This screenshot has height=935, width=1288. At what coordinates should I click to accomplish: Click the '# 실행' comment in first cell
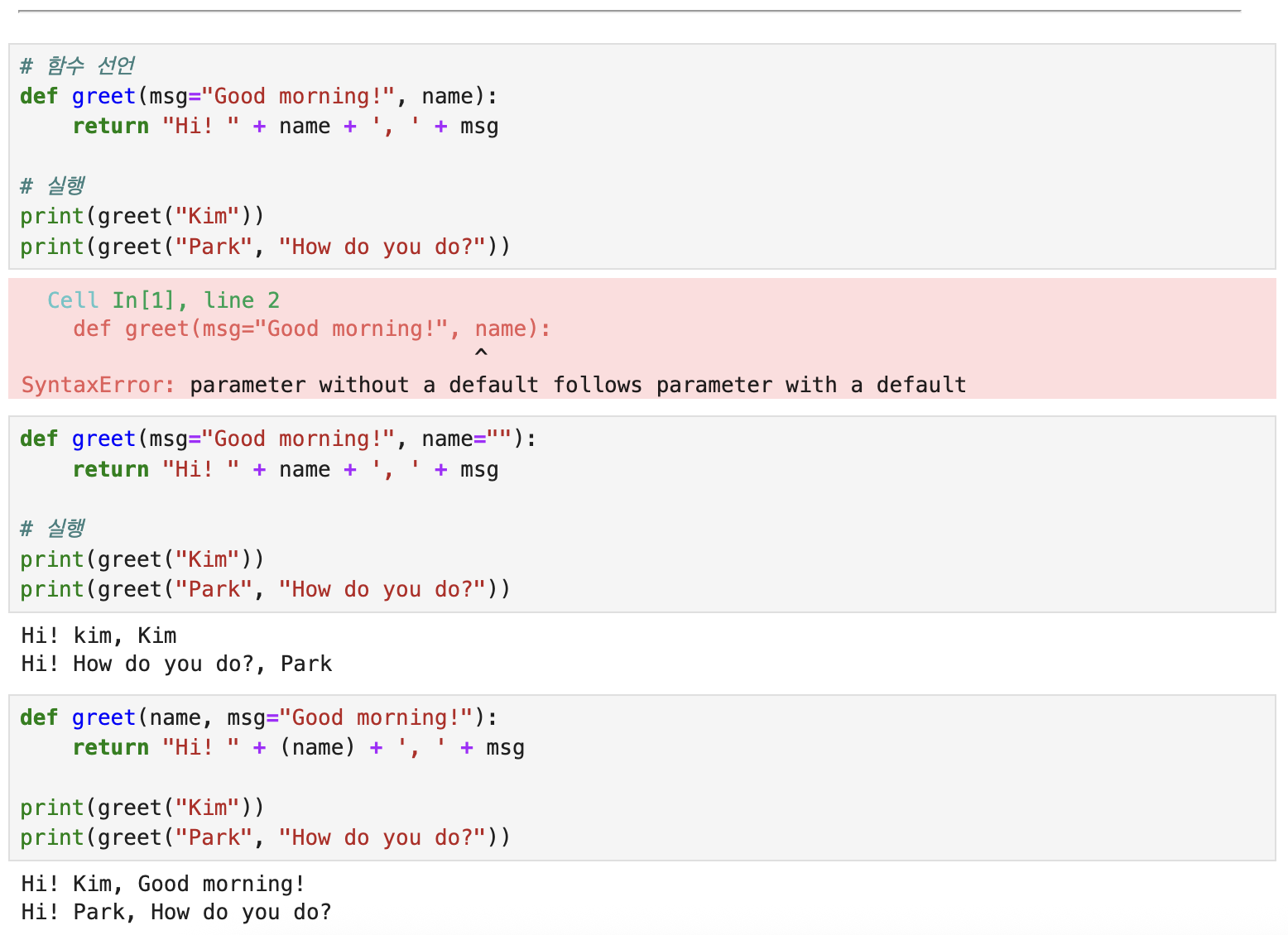pos(52,185)
